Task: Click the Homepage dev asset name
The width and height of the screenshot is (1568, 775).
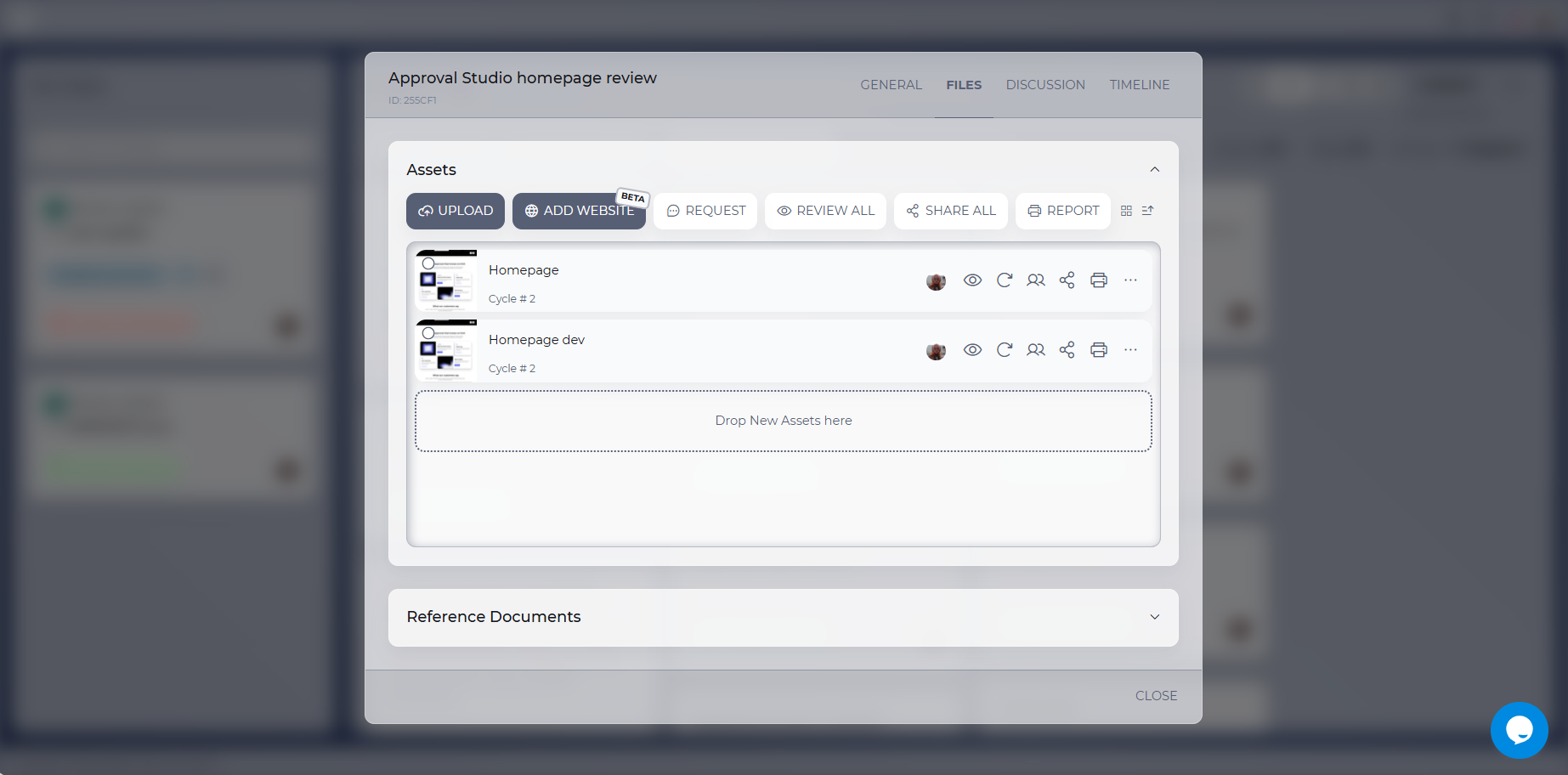Action: pyautogui.click(x=536, y=340)
